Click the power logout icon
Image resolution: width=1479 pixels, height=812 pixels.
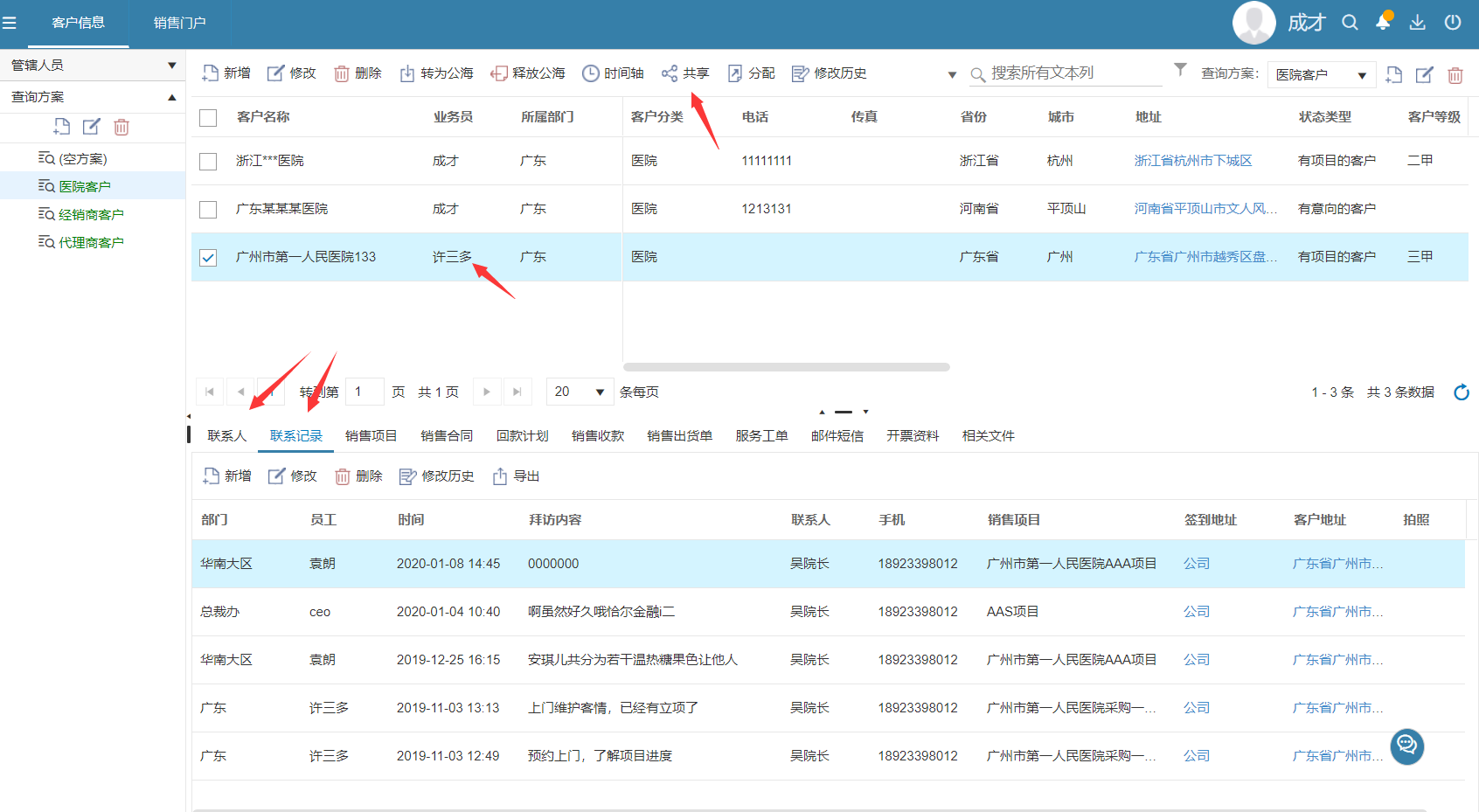[1452, 23]
